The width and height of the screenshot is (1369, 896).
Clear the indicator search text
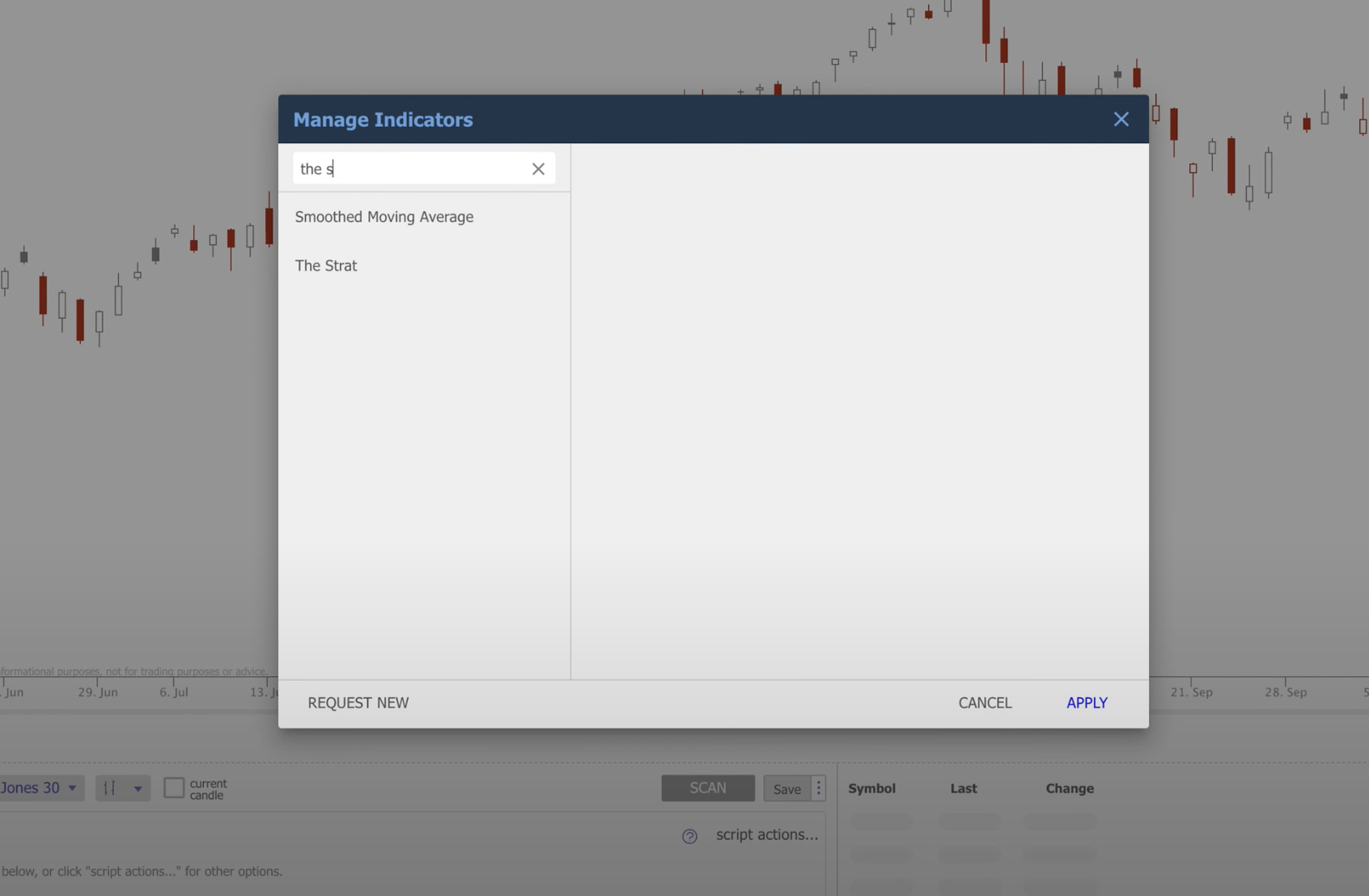pyautogui.click(x=538, y=168)
